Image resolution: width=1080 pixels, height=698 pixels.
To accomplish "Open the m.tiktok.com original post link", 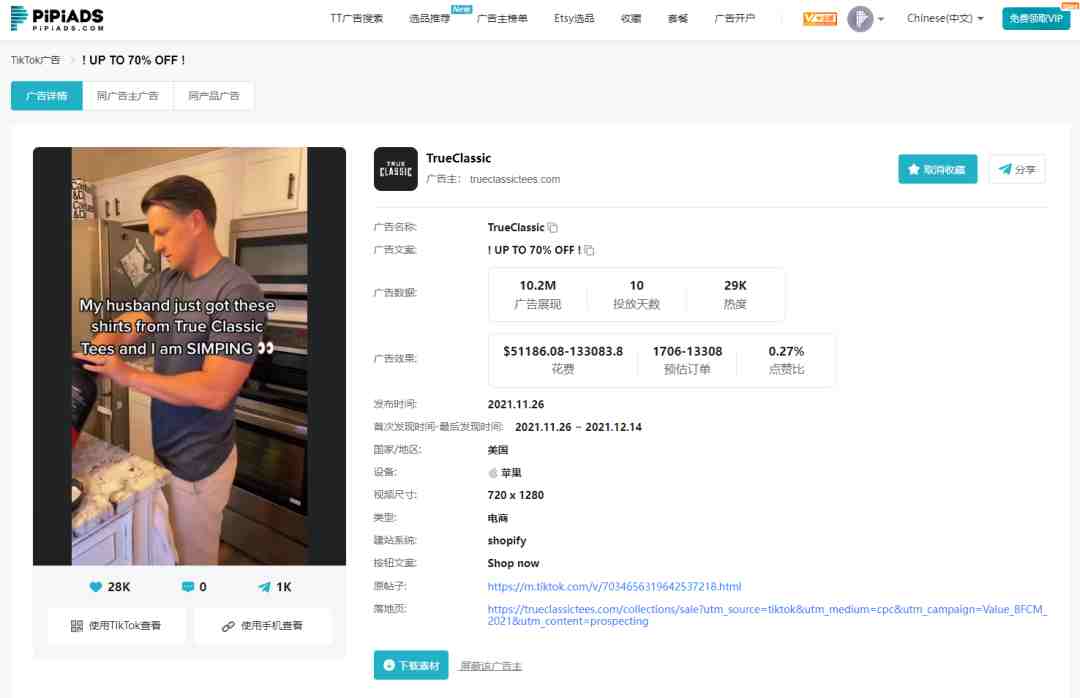I will pos(614,586).
